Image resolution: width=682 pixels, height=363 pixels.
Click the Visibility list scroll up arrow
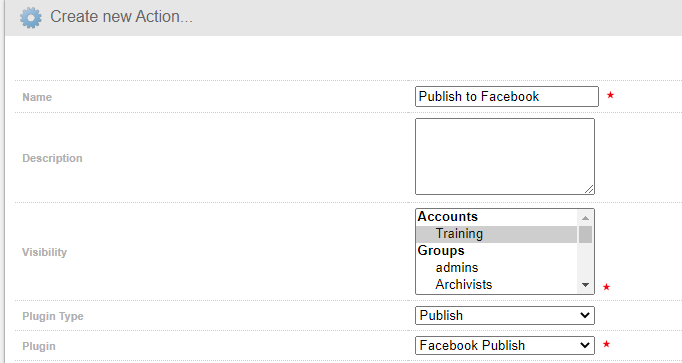[x=585, y=218]
